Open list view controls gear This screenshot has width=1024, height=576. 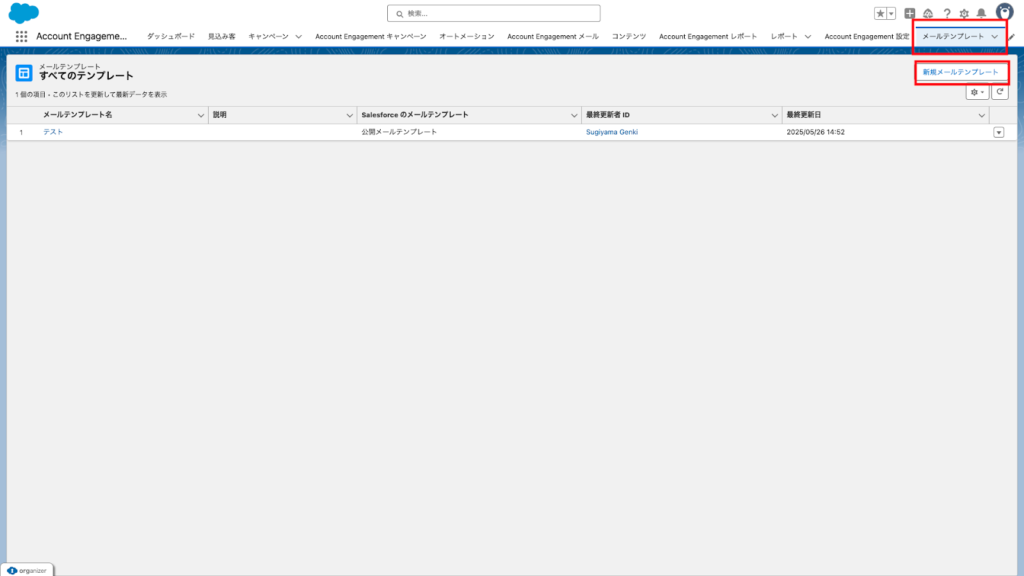977,92
